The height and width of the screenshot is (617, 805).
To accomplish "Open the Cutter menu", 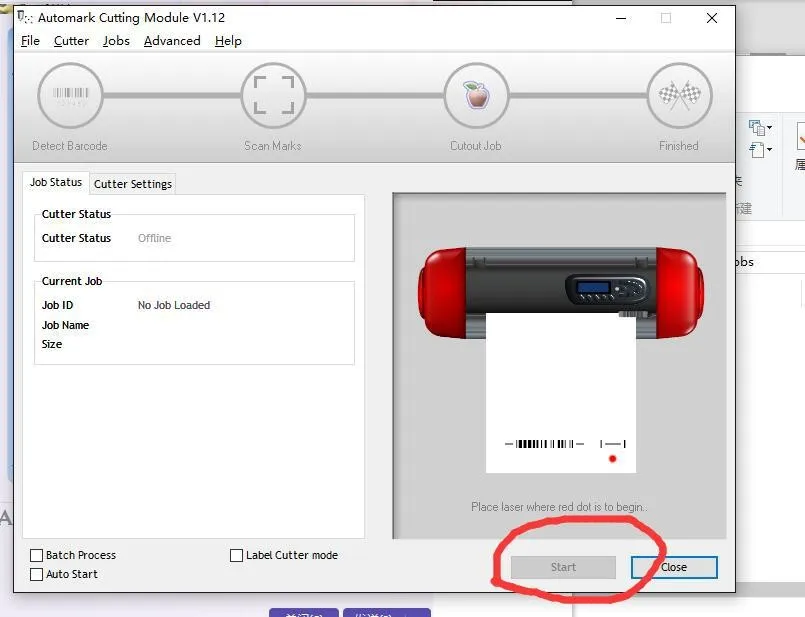I will click(71, 41).
